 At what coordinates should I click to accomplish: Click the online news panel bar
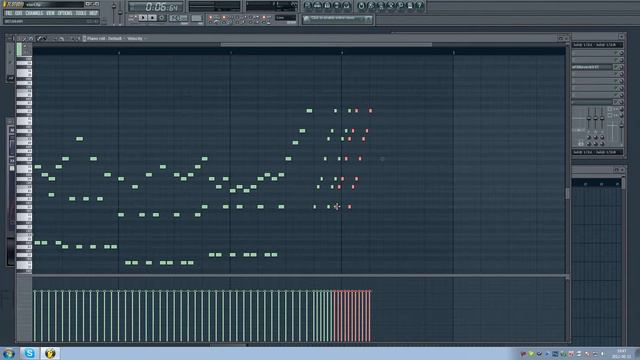point(338,19)
